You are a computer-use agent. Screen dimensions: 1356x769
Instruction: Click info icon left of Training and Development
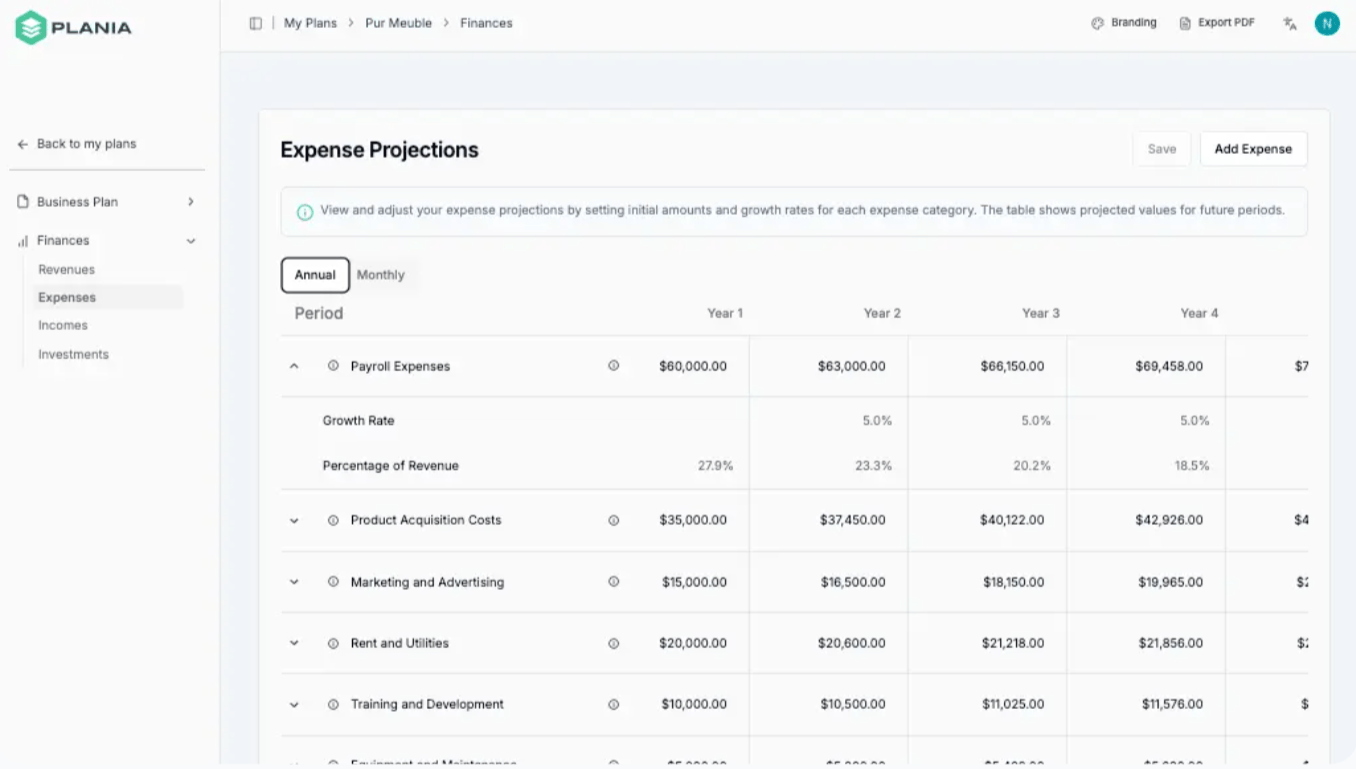[x=334, y=704]
